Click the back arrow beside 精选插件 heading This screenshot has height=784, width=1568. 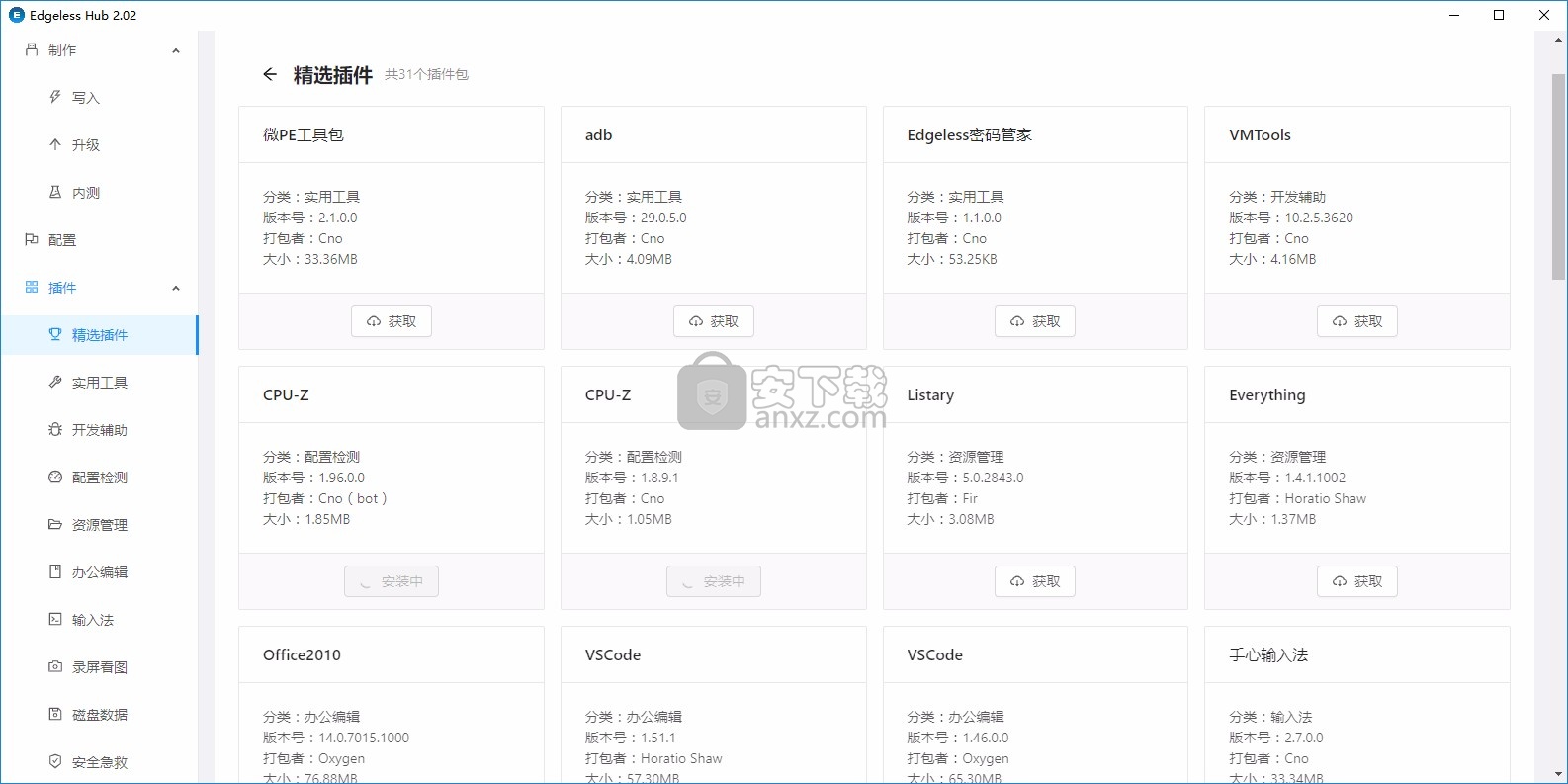click(270, 74)
